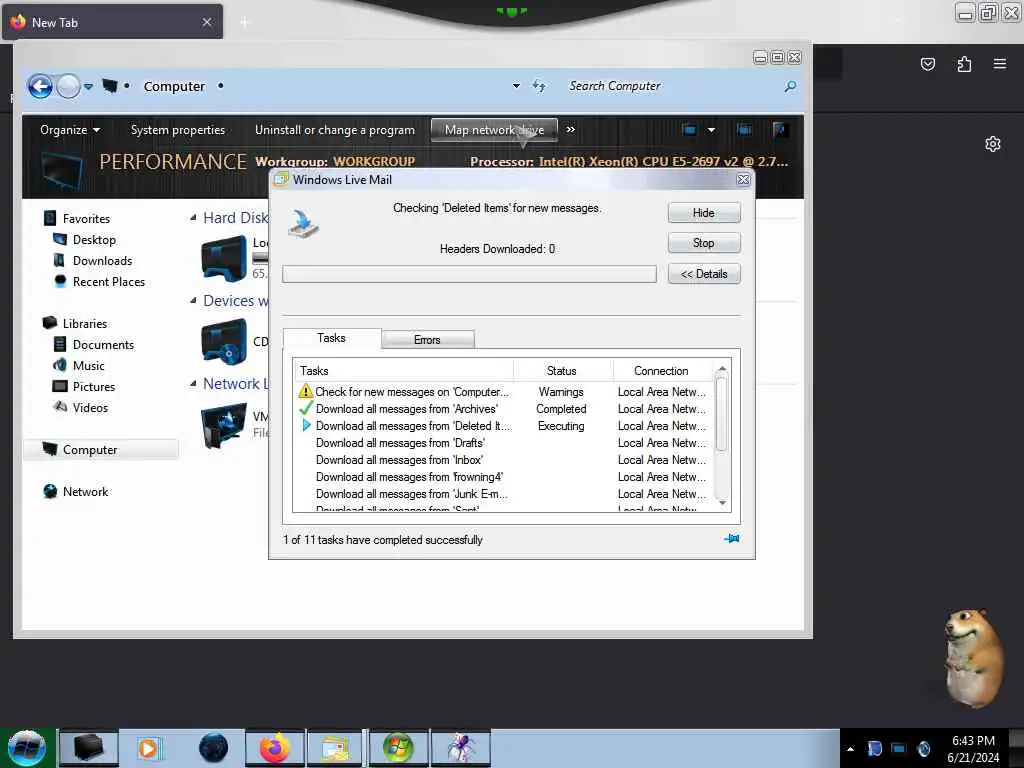Viewport: 1024px width, 768px height.
Task: Show more toolbar commands chevron
Action: click(571, 129)
